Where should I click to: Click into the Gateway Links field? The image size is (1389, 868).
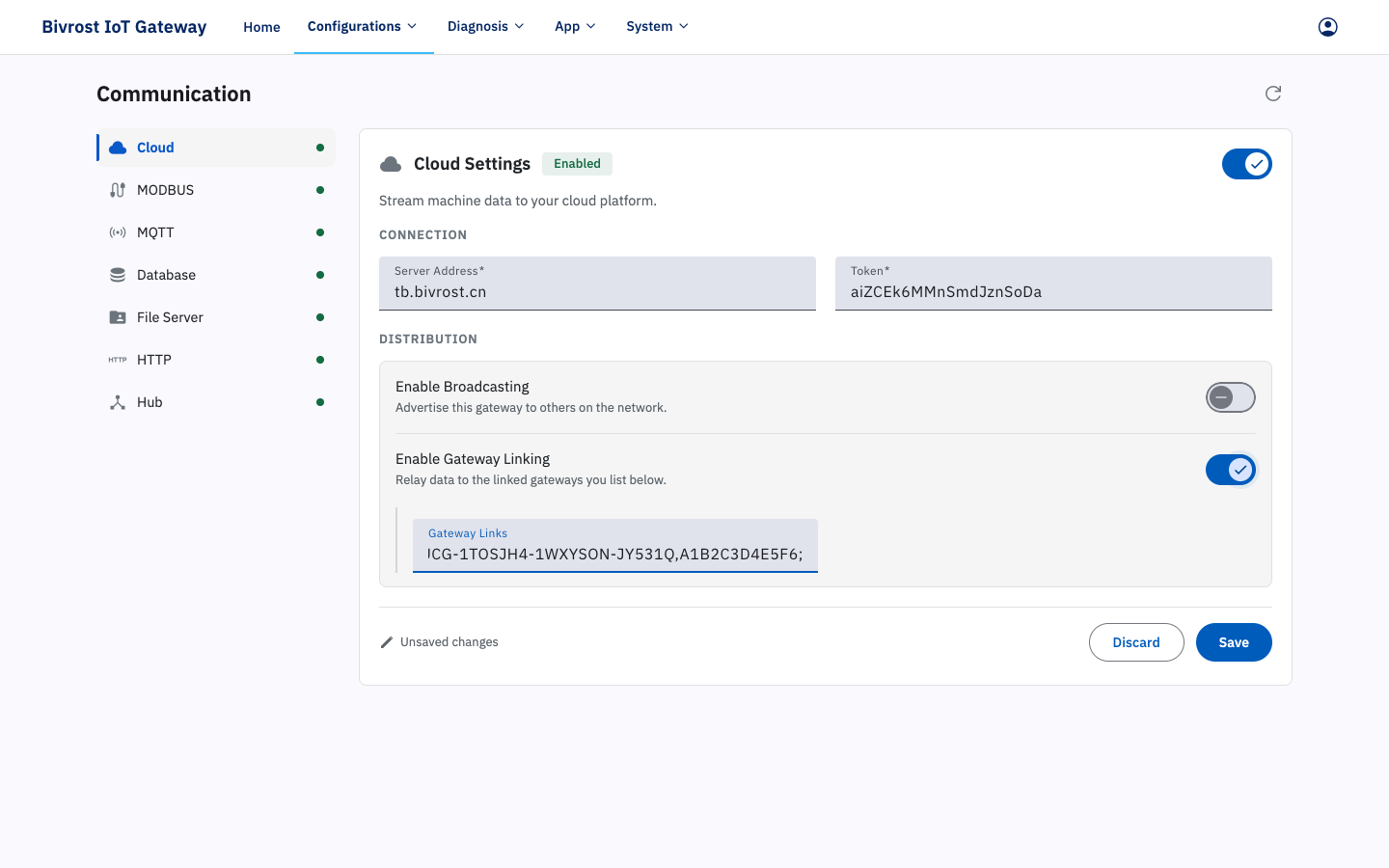pos(615,546)
